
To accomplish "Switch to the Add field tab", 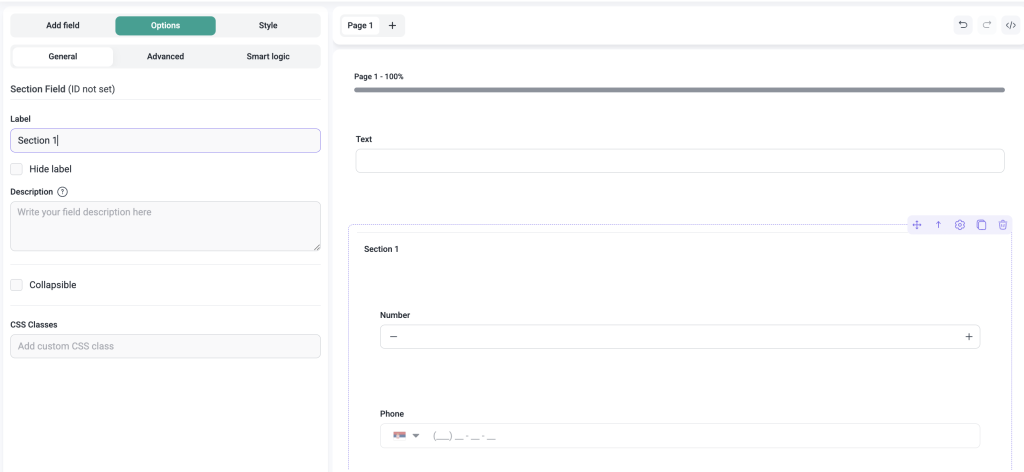I will 63,25.
